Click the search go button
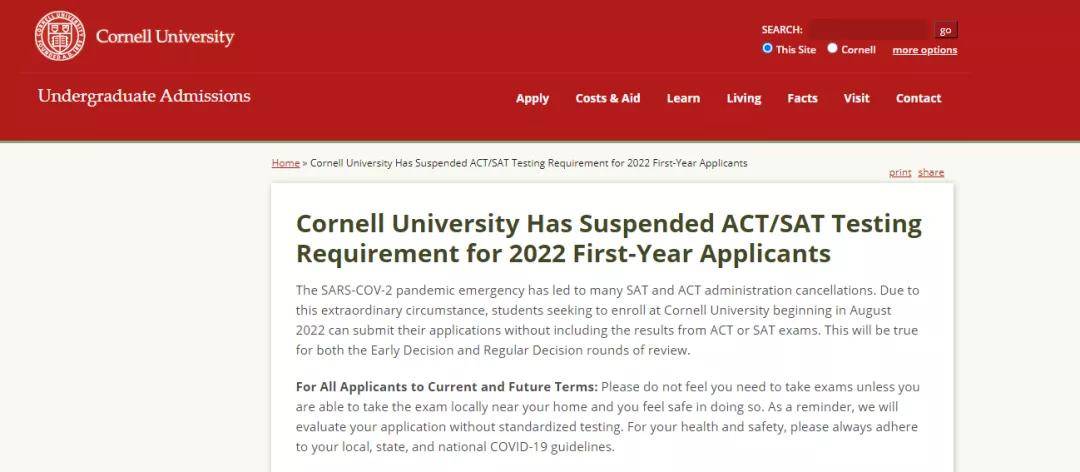Image resolution: width=1080 pixels, height=472 pixels. click(946, 30)
